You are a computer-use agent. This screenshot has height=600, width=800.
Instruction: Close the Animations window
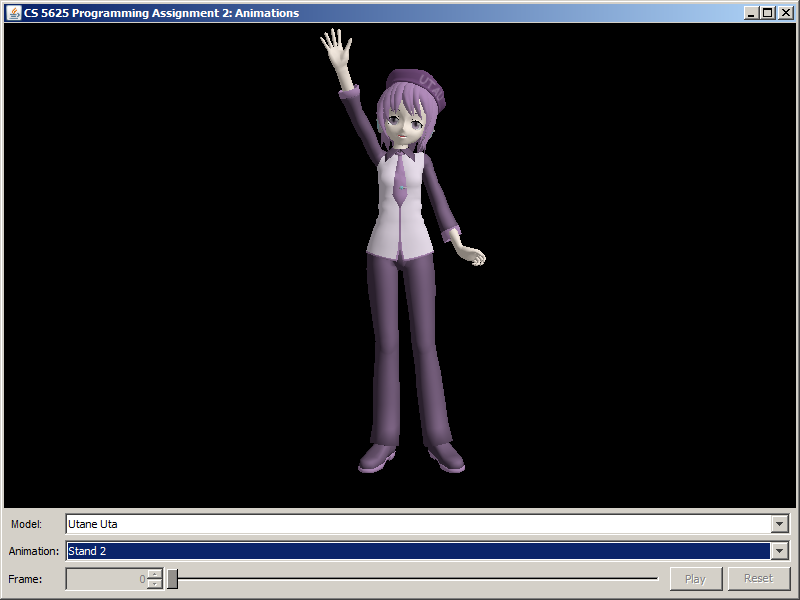[784, 13]
